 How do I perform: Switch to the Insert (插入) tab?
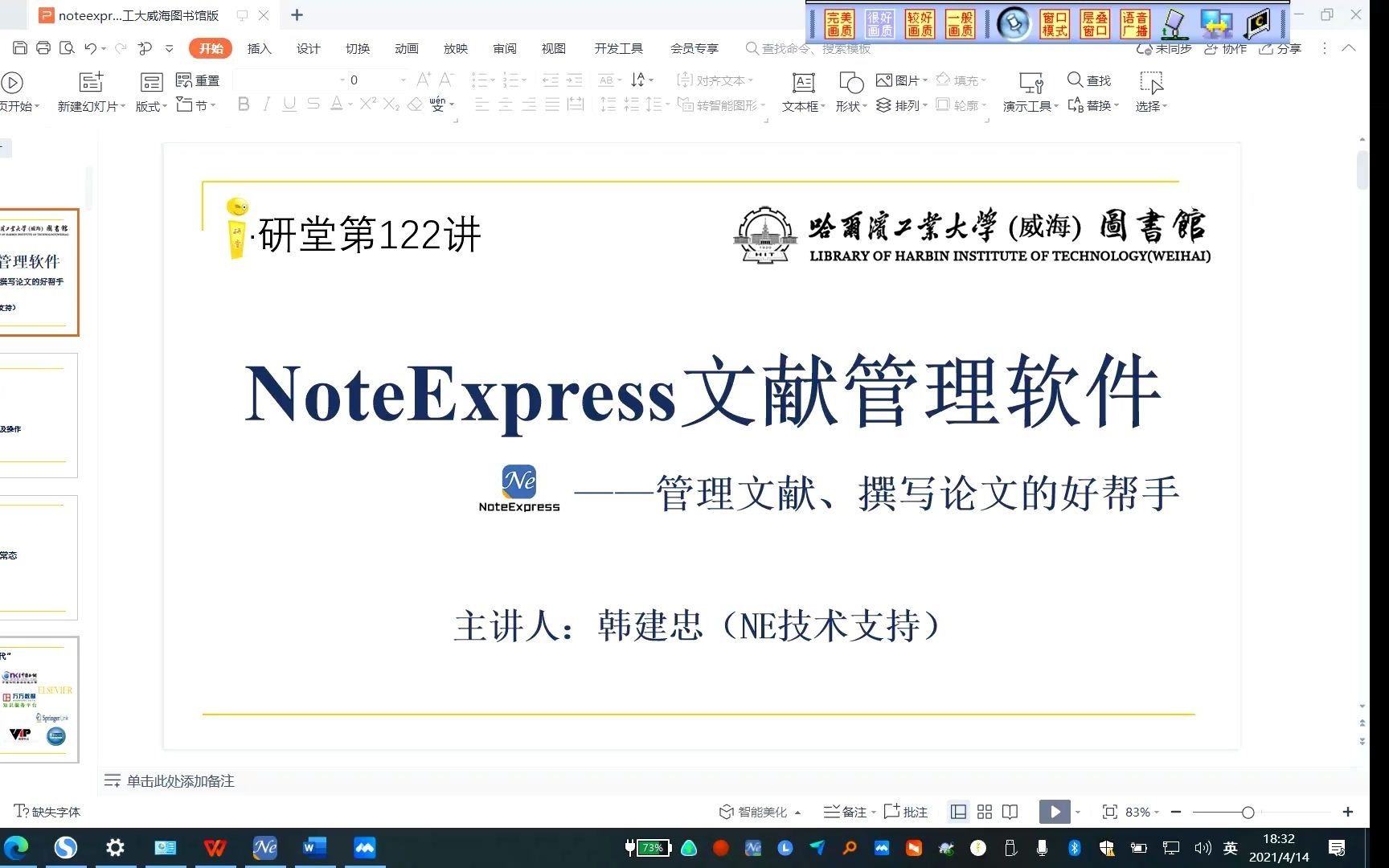(259, 48)
